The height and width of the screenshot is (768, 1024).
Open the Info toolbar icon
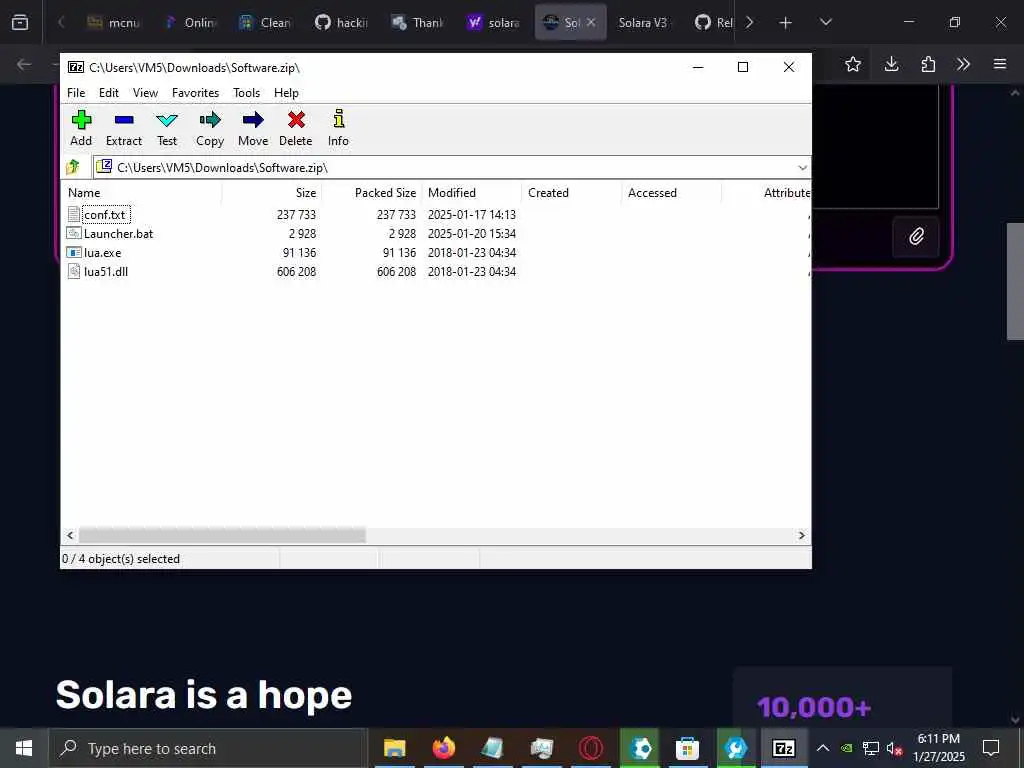(338, 119)
